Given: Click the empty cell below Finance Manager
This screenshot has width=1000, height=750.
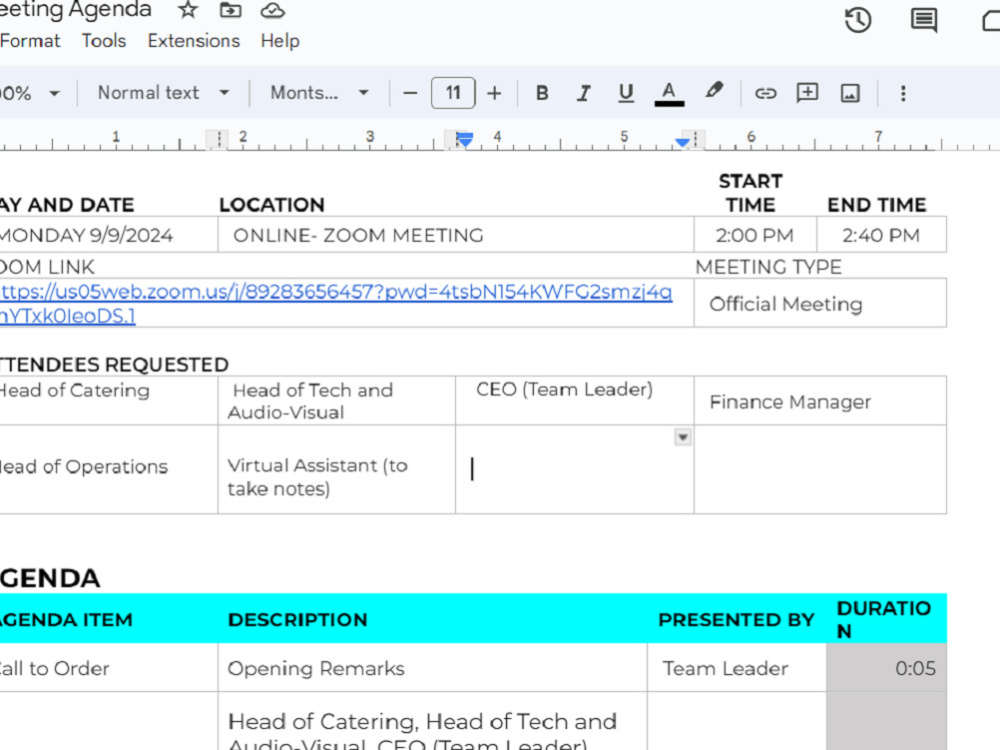Looking at the screenshot, I should click(820, 469).
